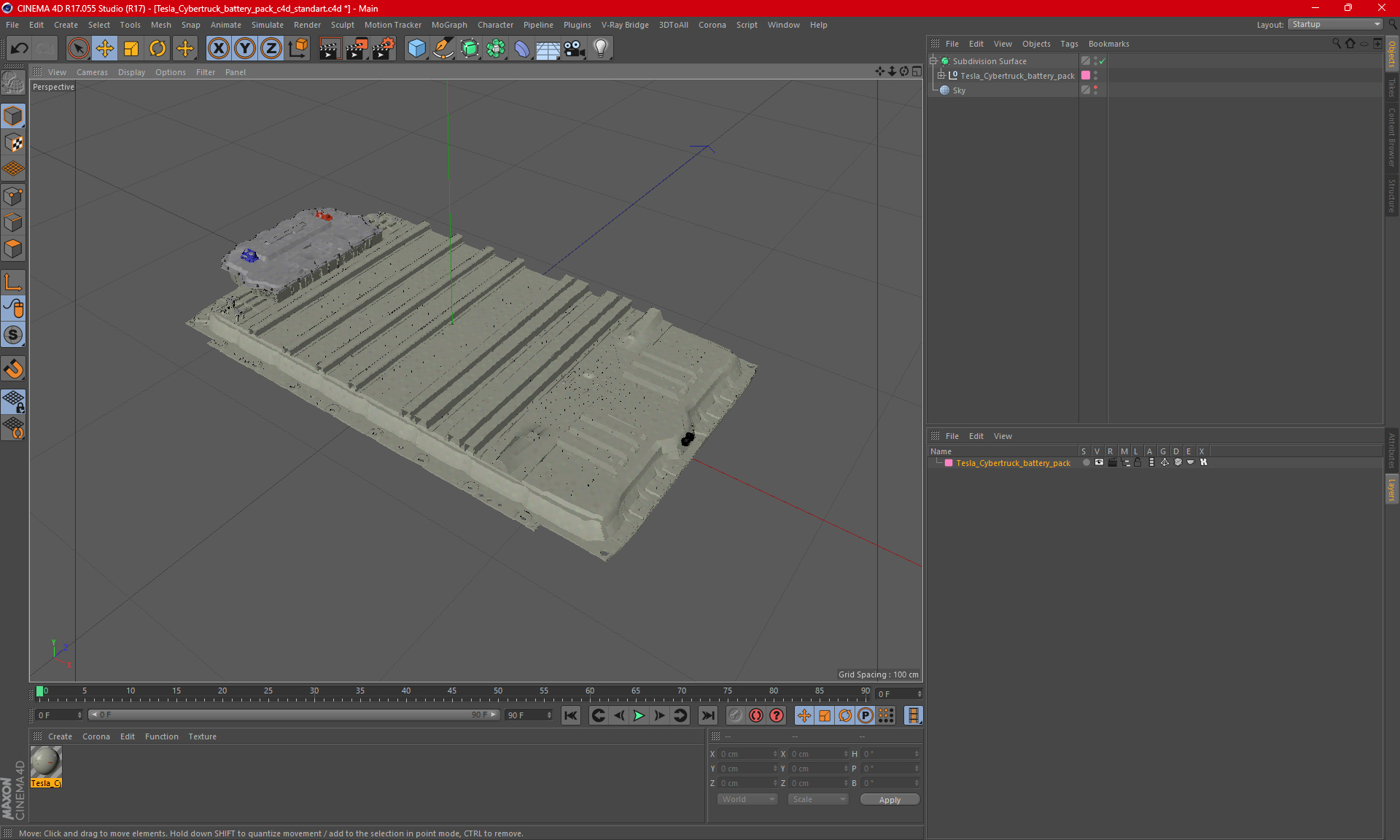Toggle Locked Workplane
This screenshot has width=1400, height=840.
click(13, 401)
